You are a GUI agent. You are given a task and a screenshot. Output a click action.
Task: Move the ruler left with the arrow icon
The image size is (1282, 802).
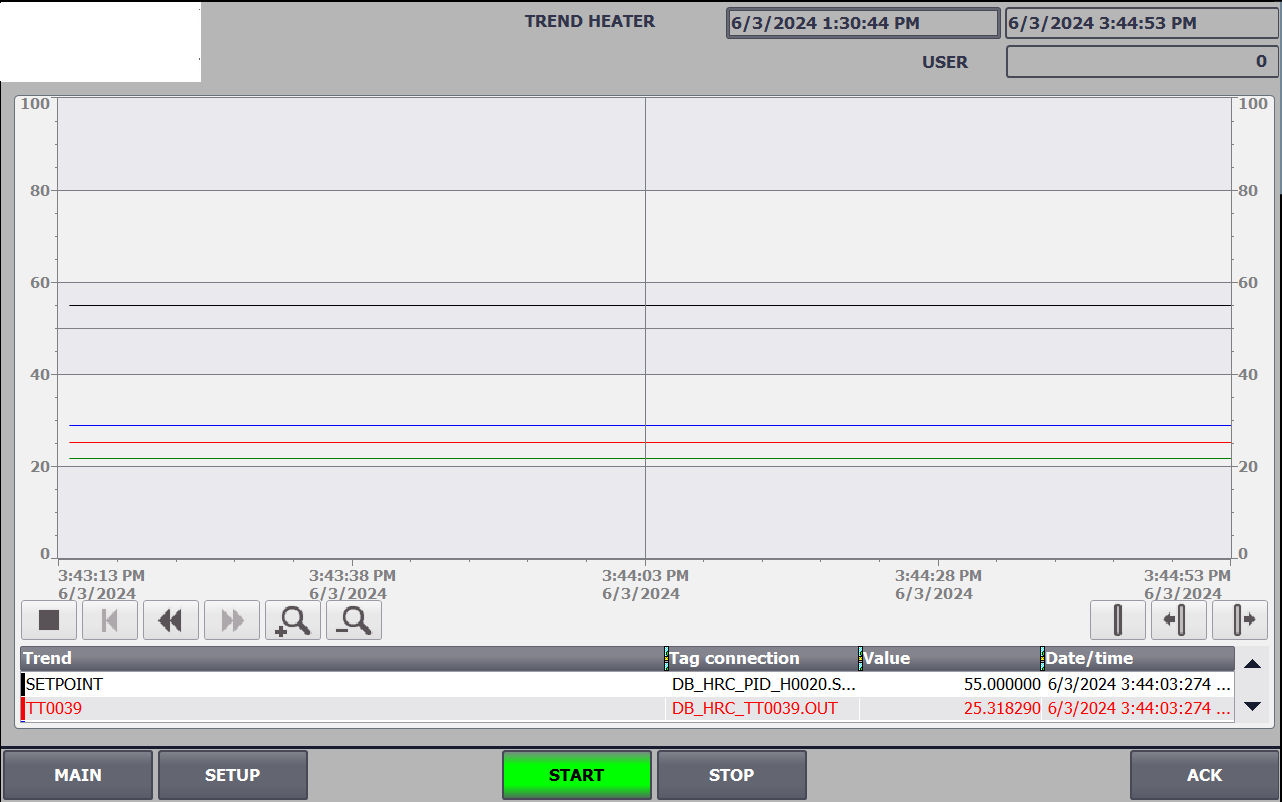[1178, 621]
